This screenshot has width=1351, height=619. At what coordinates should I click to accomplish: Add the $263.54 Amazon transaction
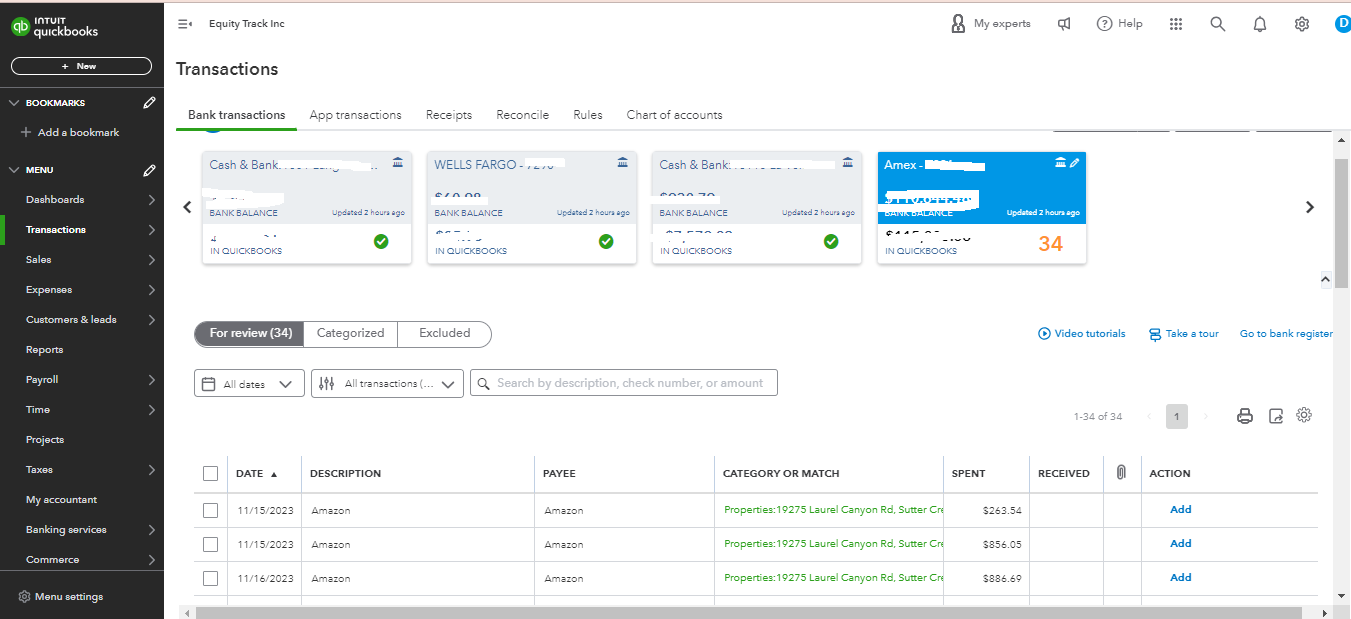[x=1181, y=510]
